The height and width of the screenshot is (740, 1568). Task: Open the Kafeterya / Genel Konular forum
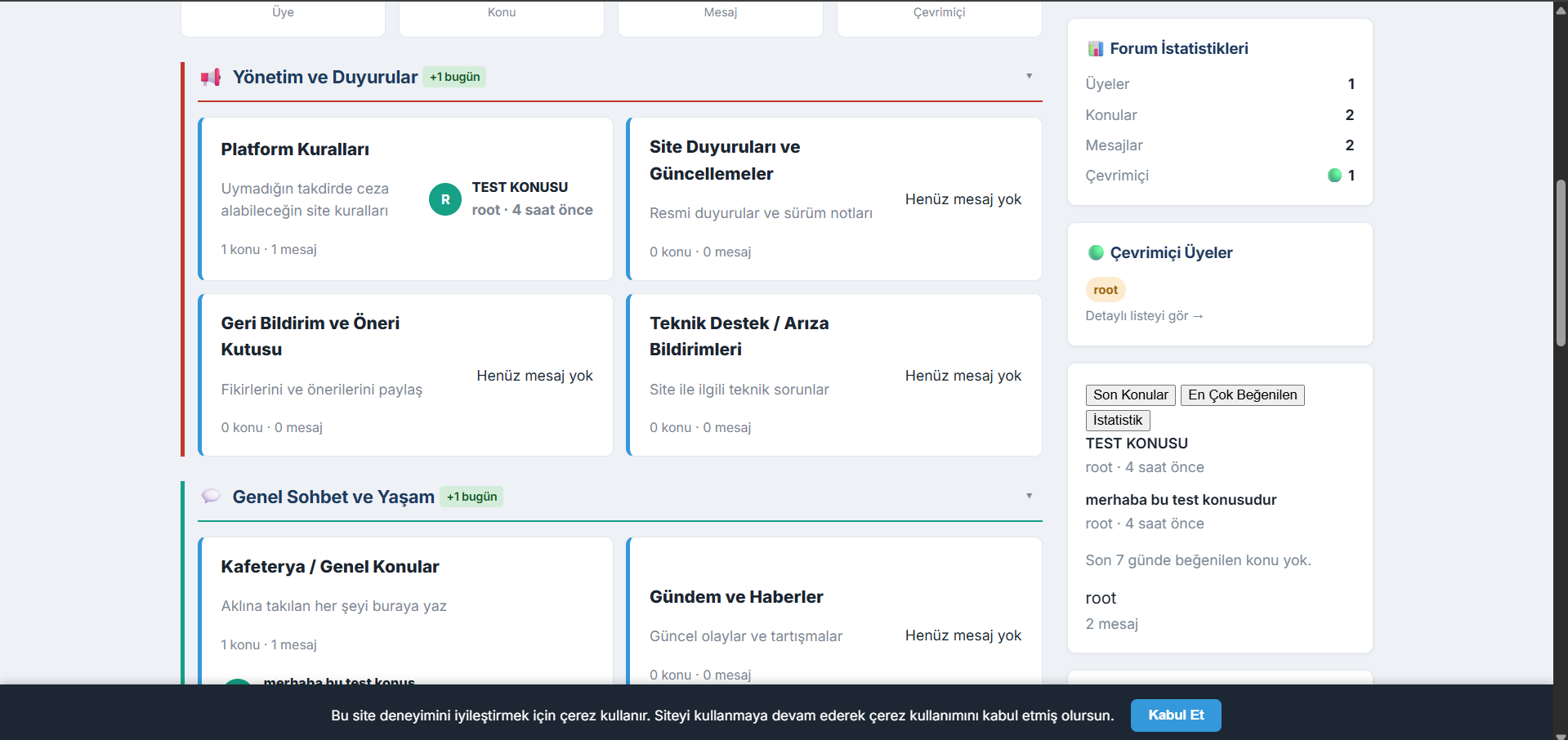330,567
